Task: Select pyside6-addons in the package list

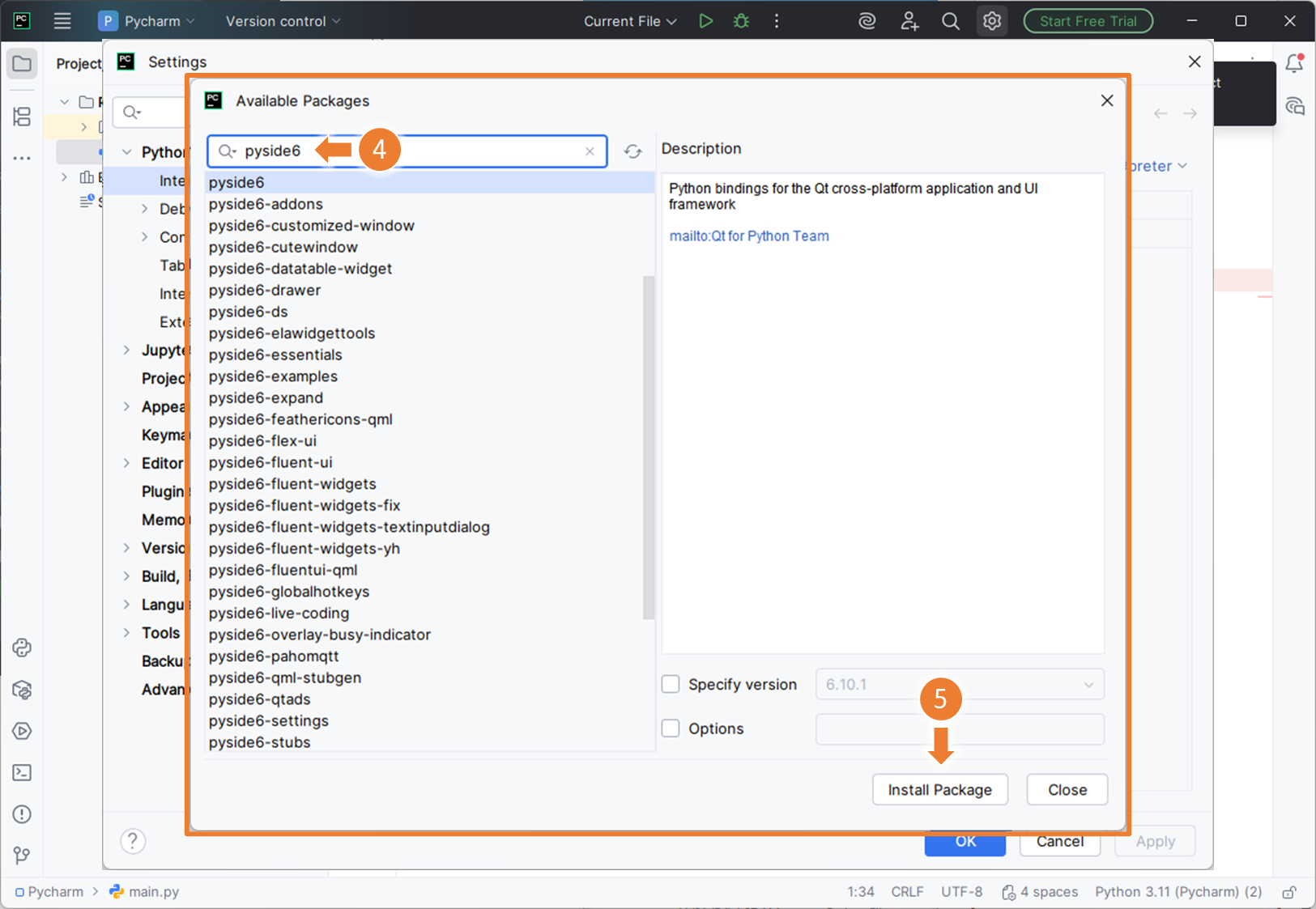Action: [430, 204]
